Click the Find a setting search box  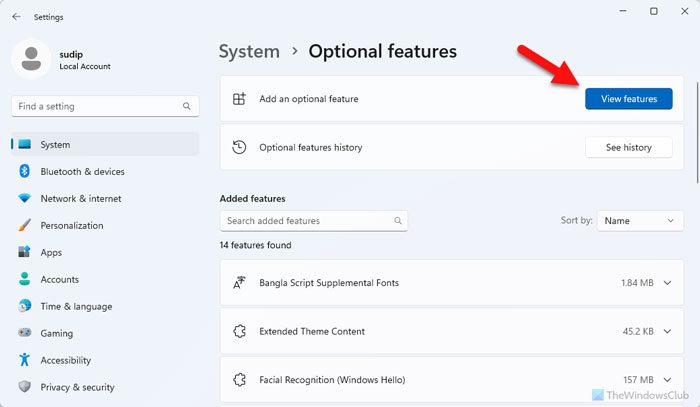[105, 106]
